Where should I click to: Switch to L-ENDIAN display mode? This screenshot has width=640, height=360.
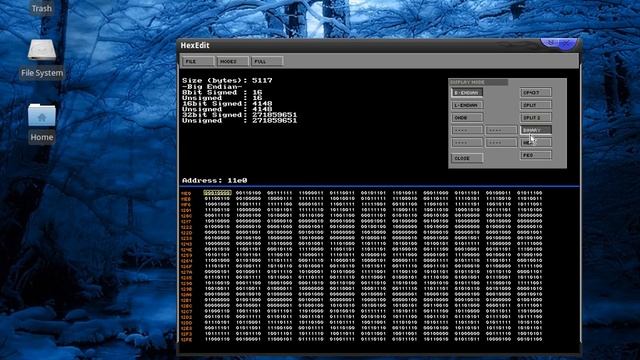click(x=467, y=105)
